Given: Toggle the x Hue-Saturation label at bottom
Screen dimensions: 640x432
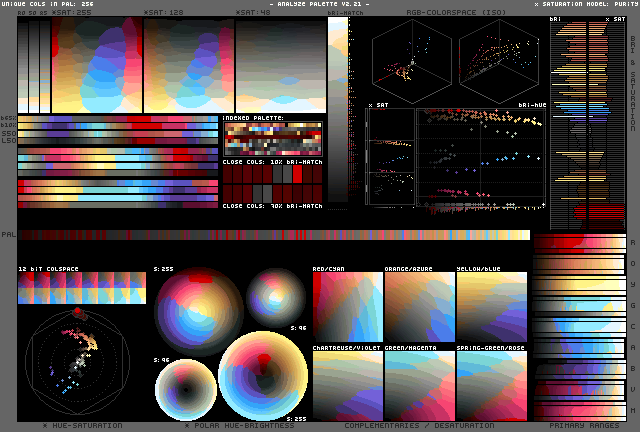Looking at the screenshot, I should click(x=82, y=426).
